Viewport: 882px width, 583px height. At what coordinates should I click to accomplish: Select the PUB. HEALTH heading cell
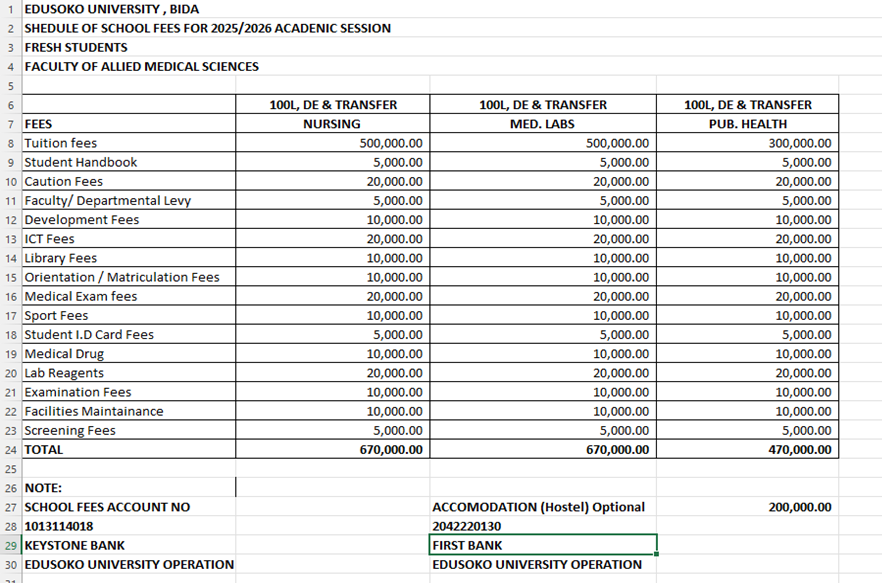[x=747, y=124]
